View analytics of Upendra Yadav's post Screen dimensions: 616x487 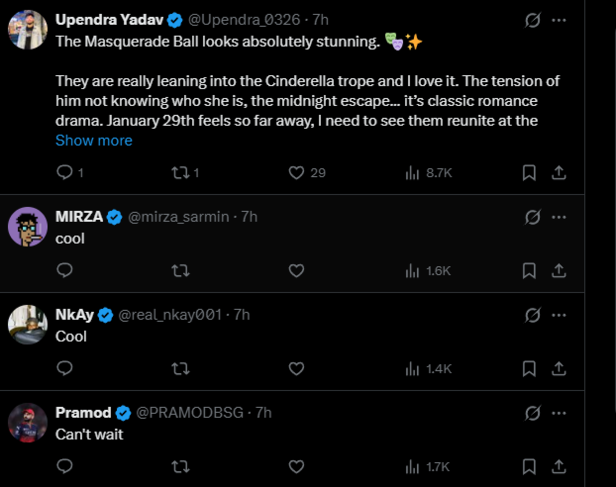click(412, 173)
